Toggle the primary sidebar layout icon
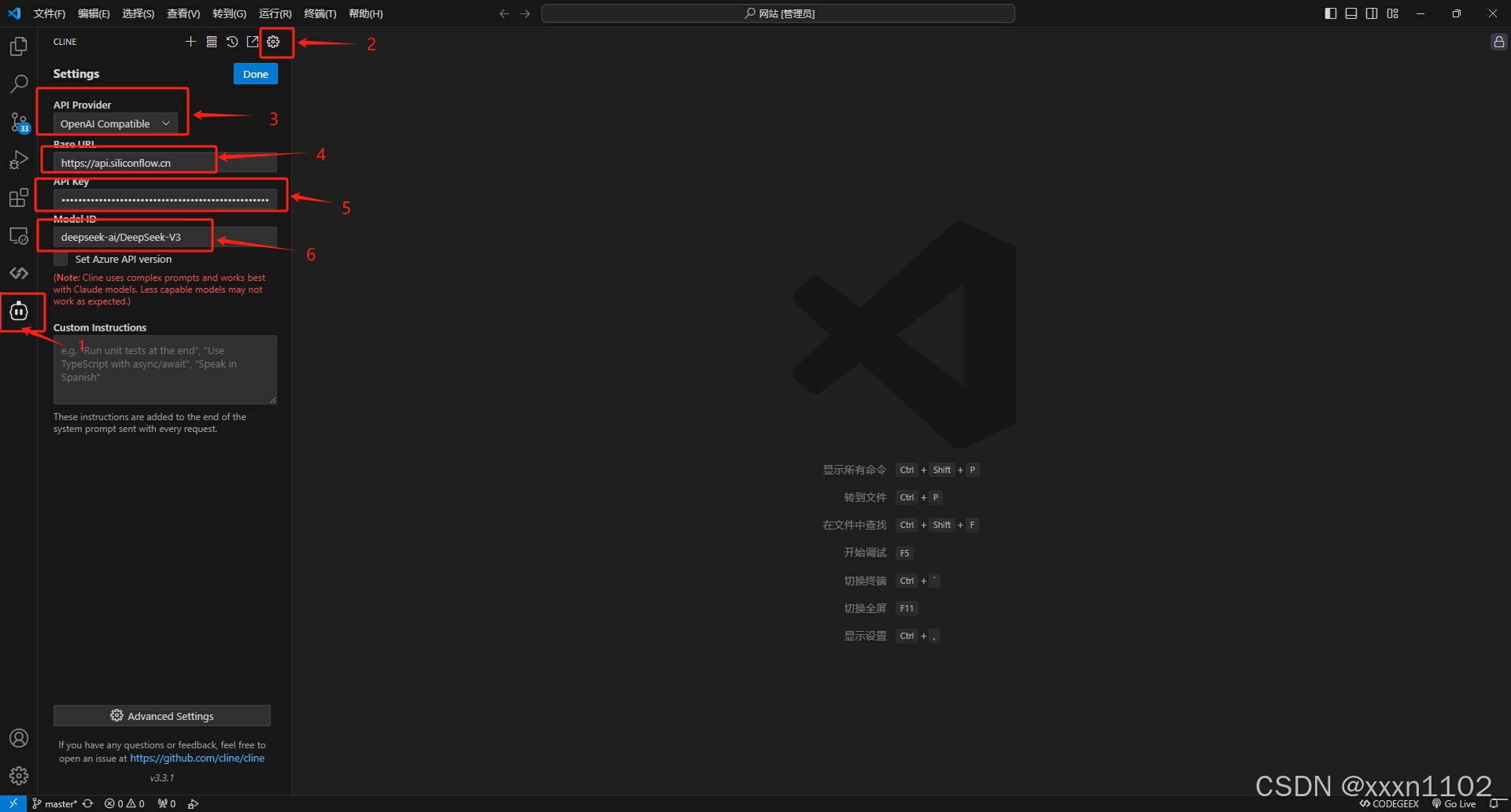 tap(1331, 13)
